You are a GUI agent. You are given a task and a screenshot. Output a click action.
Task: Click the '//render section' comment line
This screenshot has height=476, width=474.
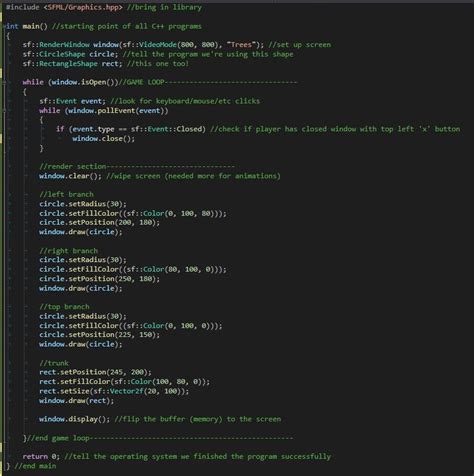click(137, 166)
